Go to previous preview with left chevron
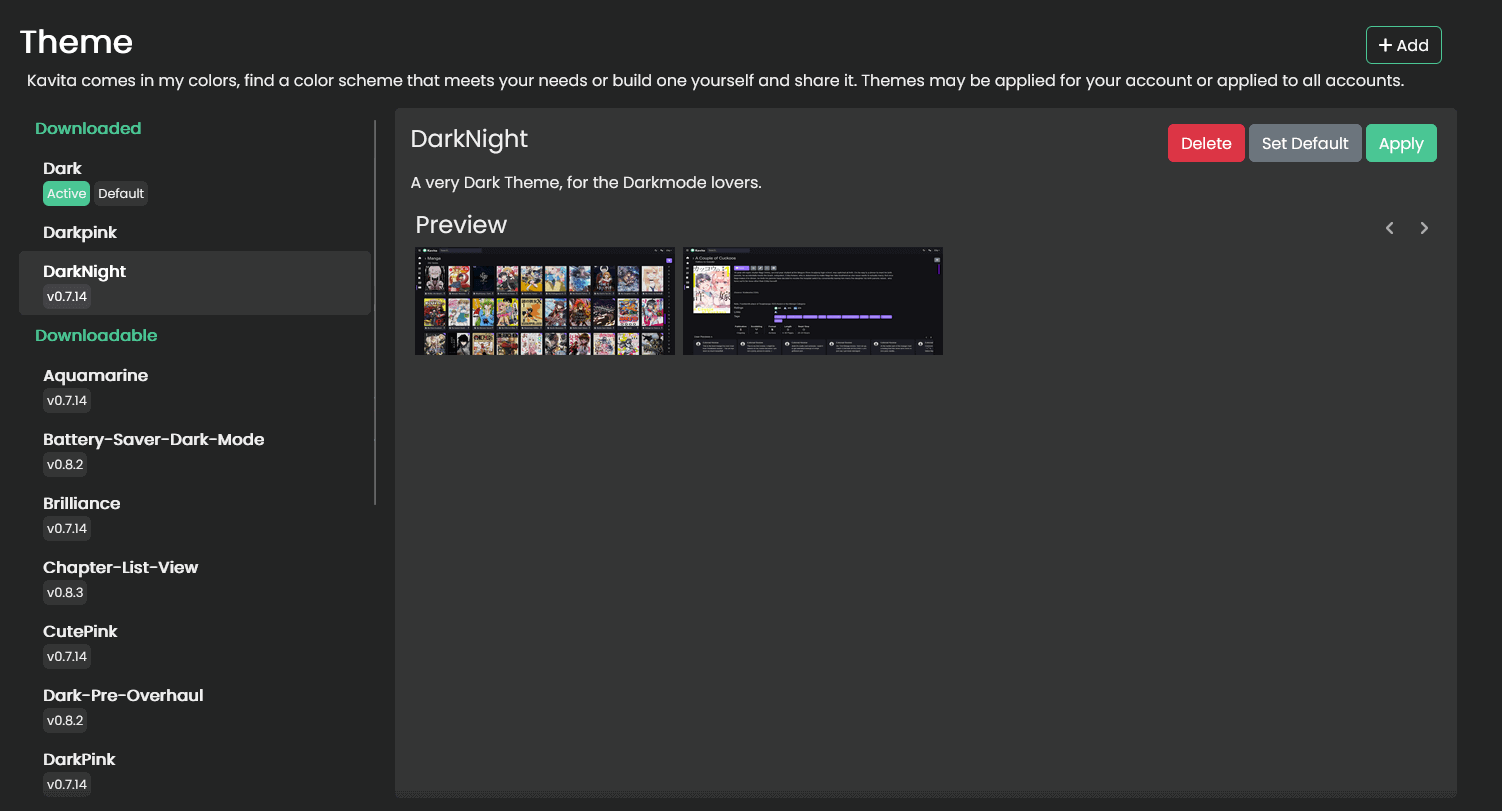This screenshot has height=811, width=1502. (x=1389, y=228)
